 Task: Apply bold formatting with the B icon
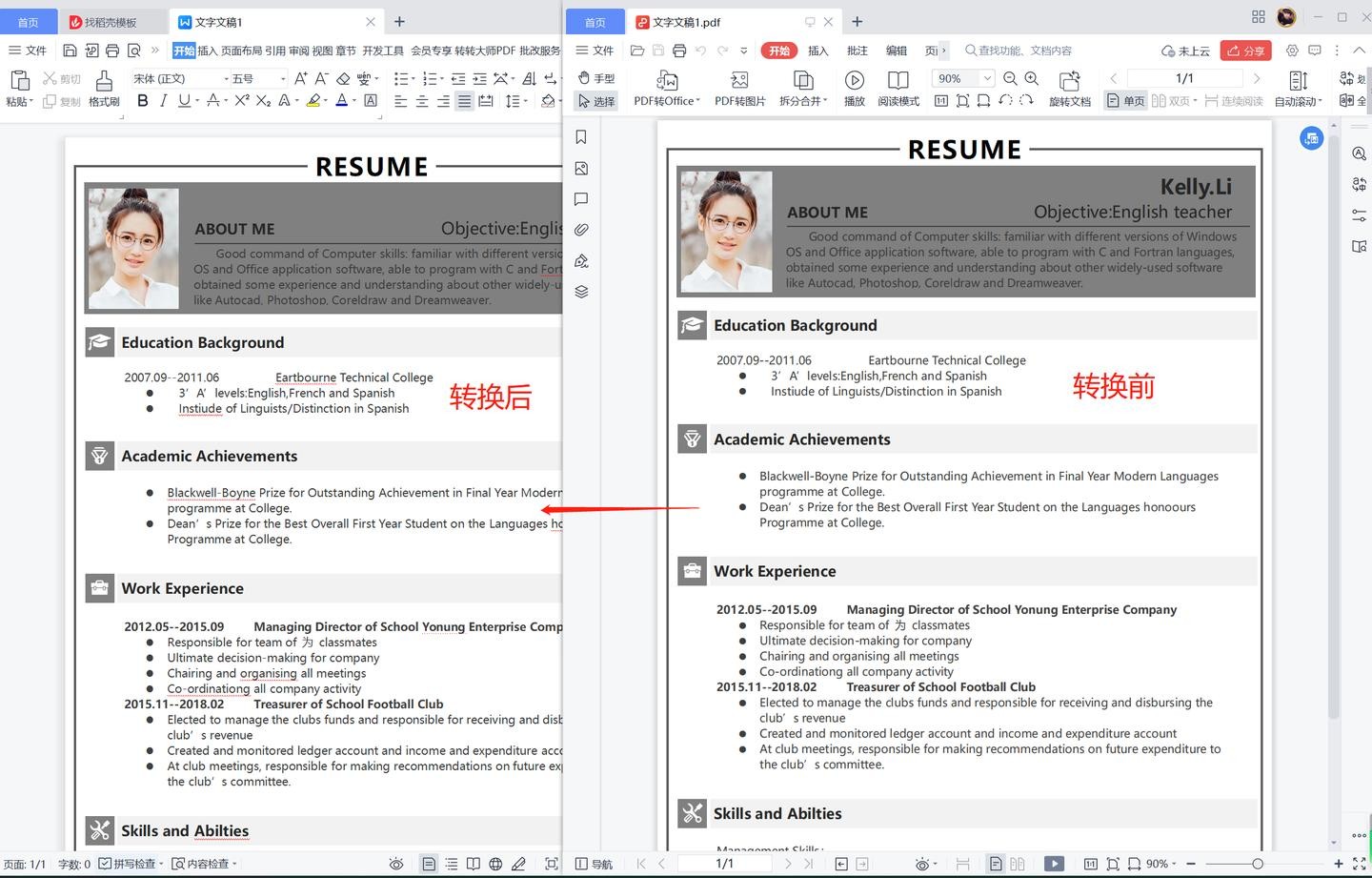(x=143, y=100)
